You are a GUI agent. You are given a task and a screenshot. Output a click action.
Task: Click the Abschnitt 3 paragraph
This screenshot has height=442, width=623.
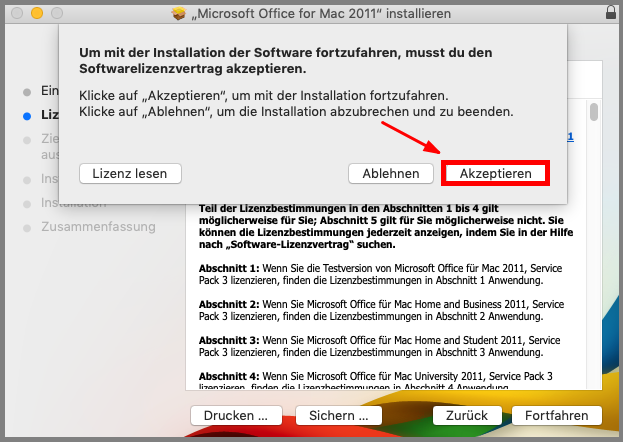coord(379,346)
